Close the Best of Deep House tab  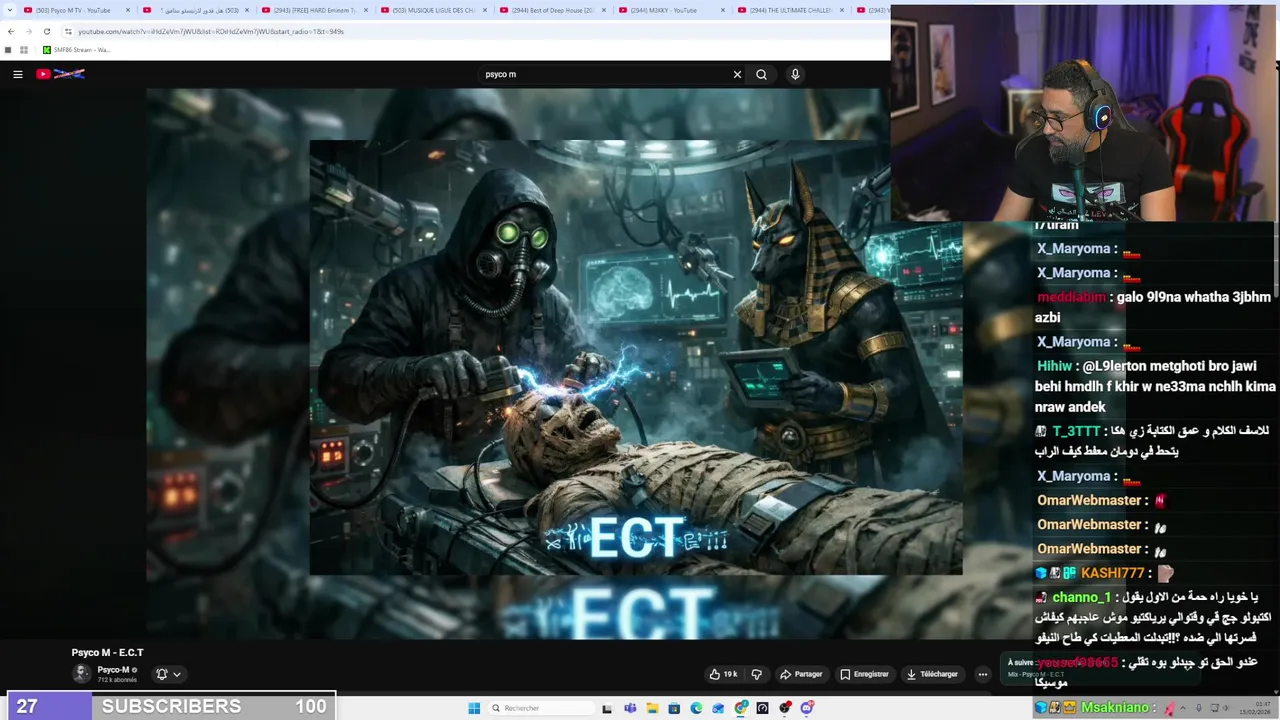click(x=604, y=10)
